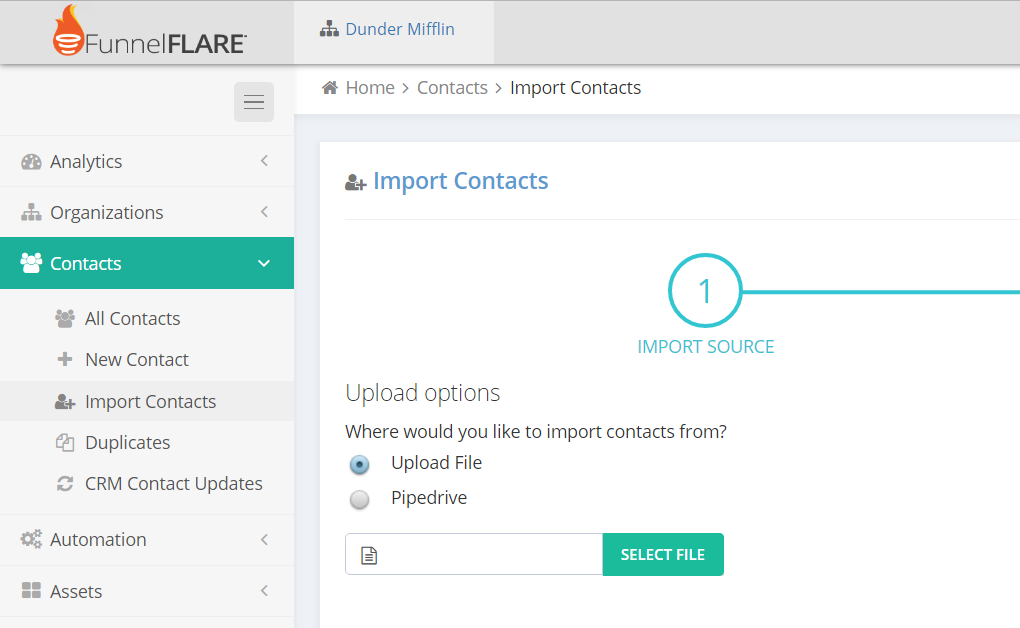Click the Analytics dashboard gauge icon
The height and width of the screenshot is (628, 1020).
tap(31, 161)
